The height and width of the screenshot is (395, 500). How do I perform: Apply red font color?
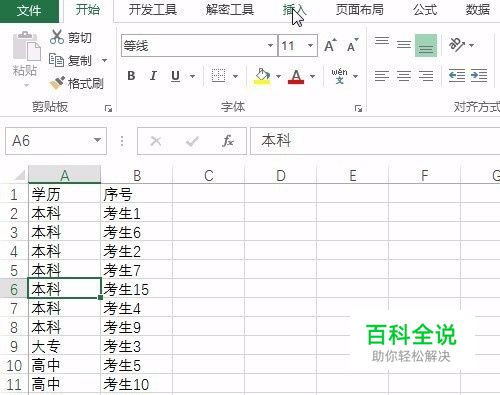point(296,76)
